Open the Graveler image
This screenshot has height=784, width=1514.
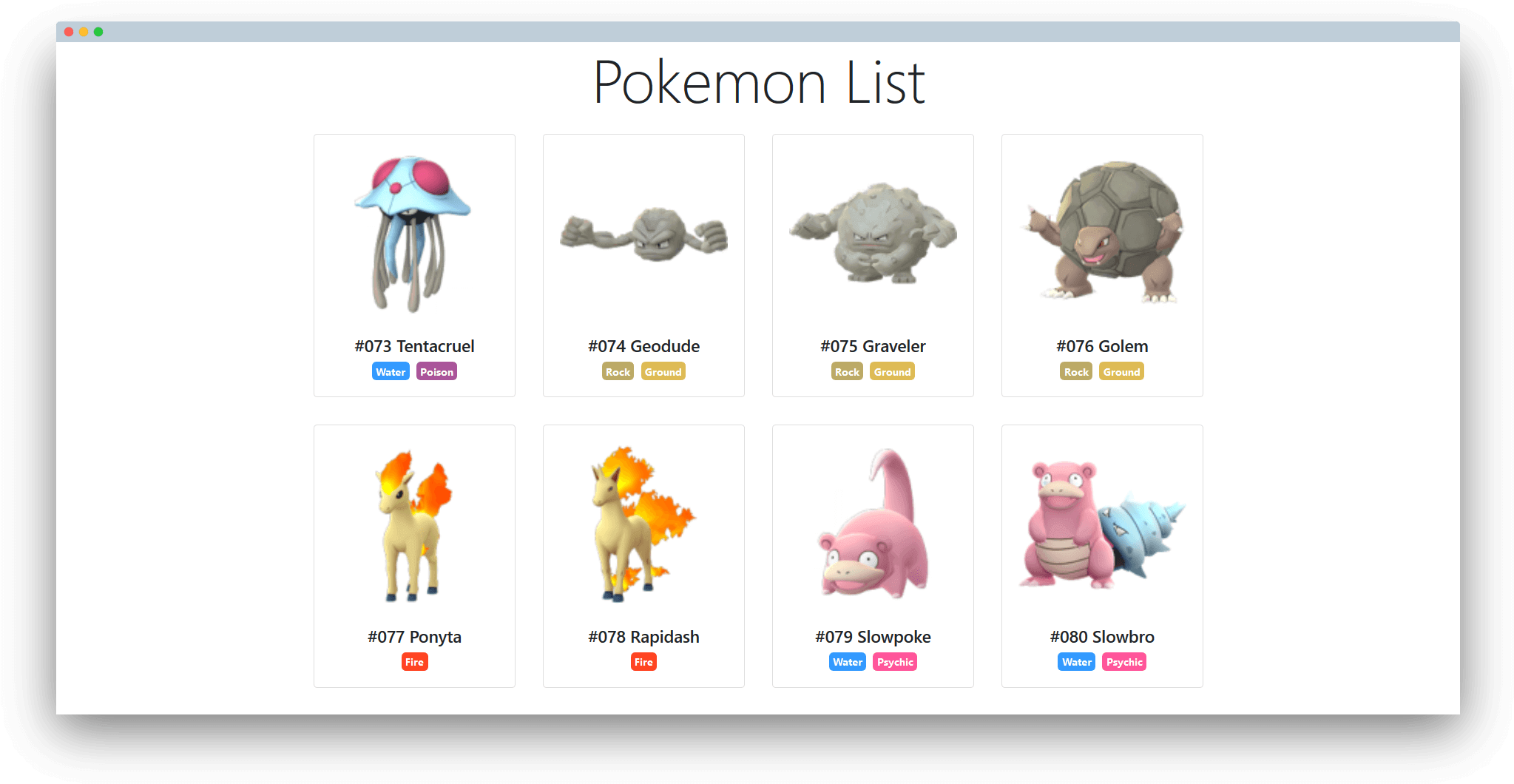pos(873,234)
